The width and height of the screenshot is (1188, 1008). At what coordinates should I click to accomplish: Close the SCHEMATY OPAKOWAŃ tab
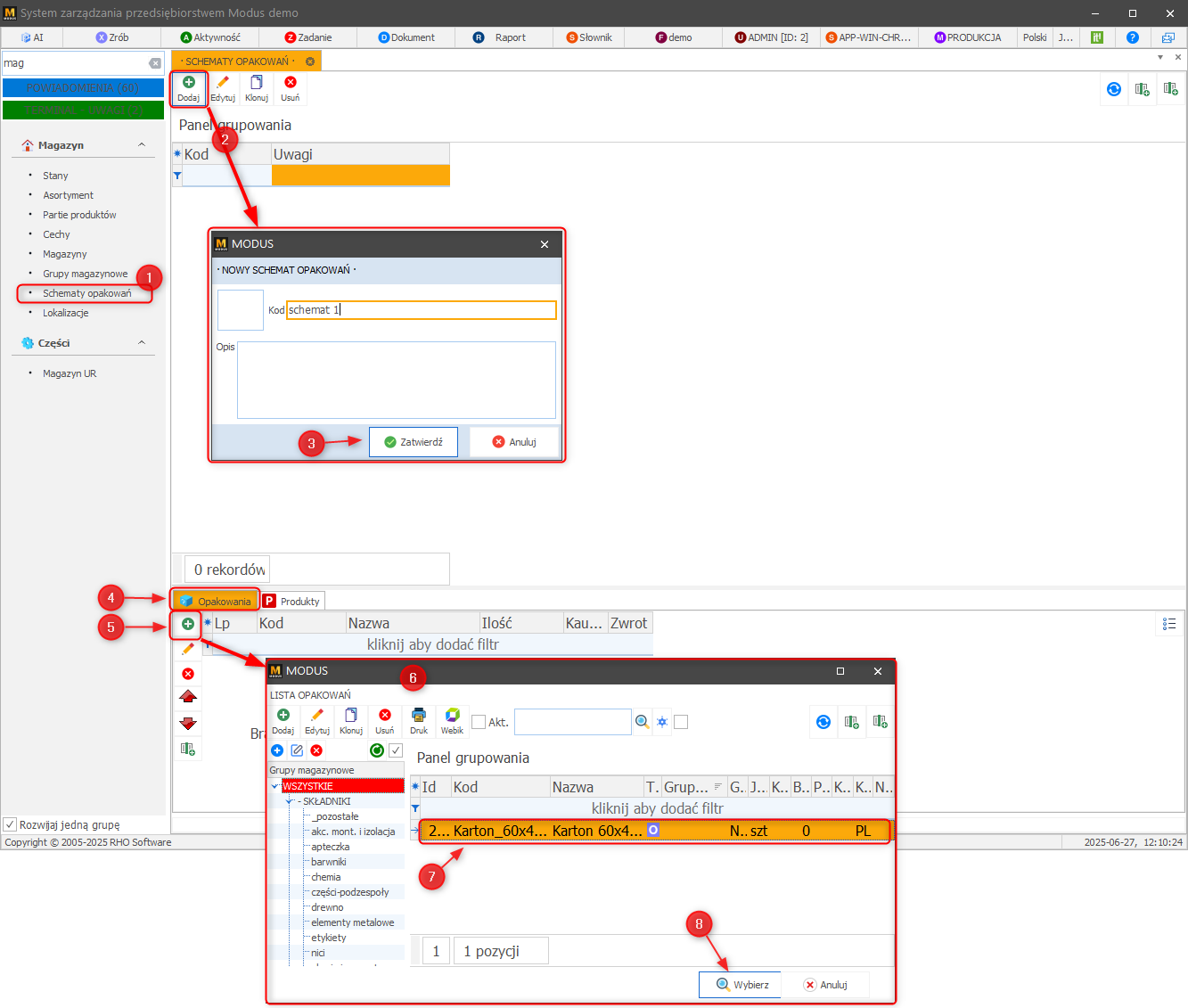310,61
